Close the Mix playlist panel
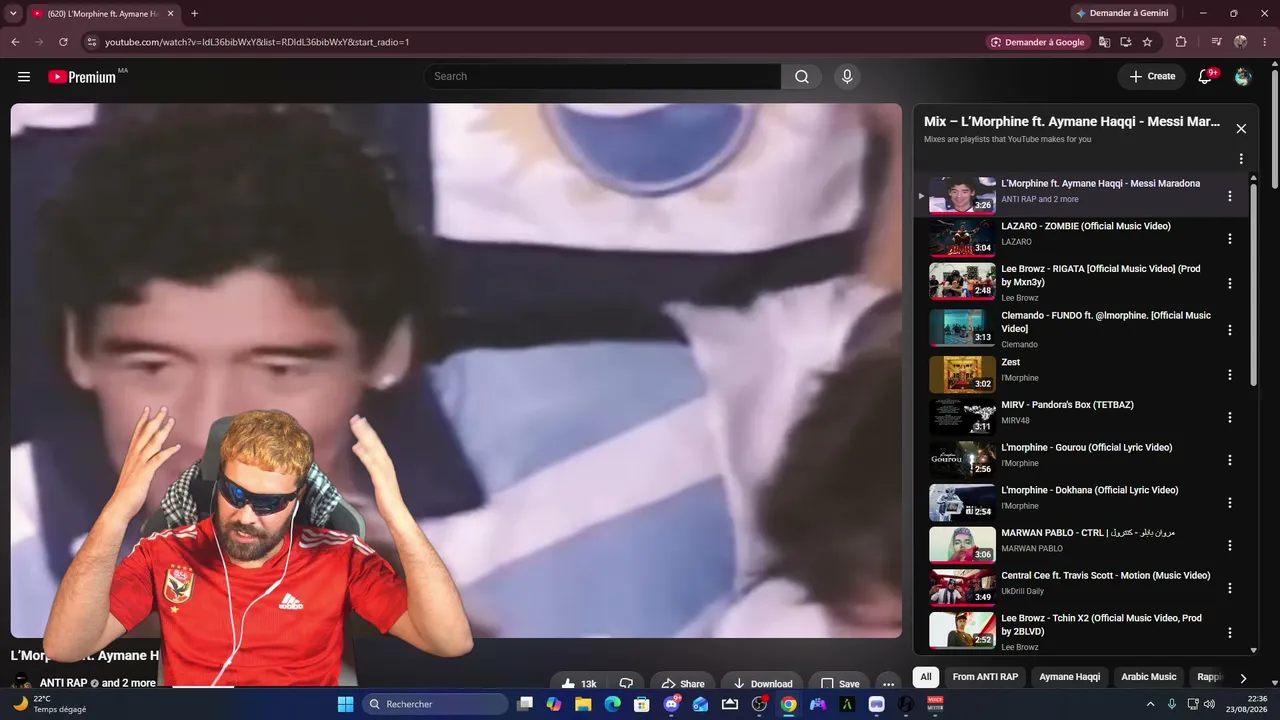The width and height of the screenshot is (1280, 720). [1241, 129]
